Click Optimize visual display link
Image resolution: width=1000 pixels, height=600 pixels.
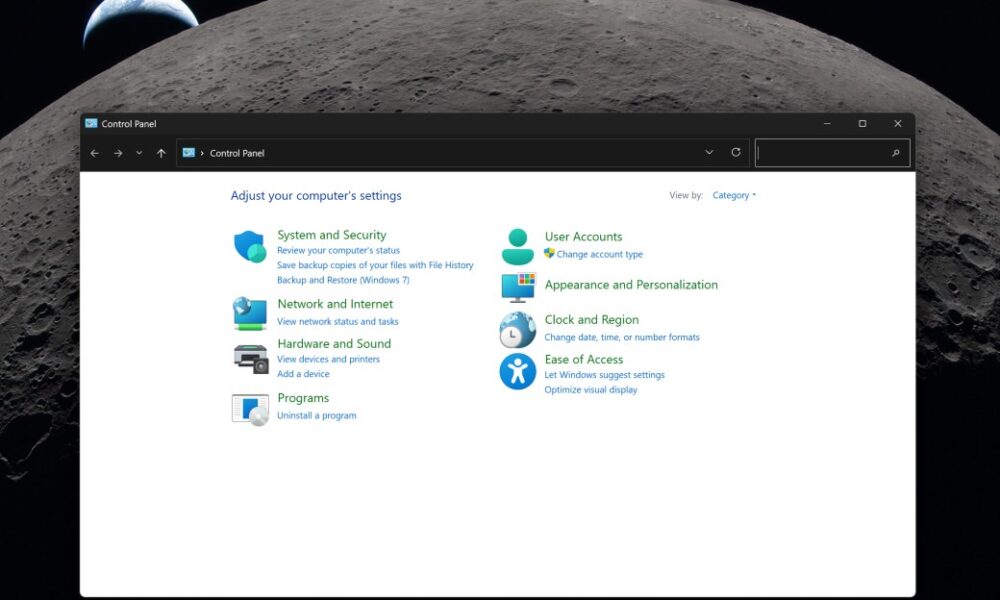(591, 390)
